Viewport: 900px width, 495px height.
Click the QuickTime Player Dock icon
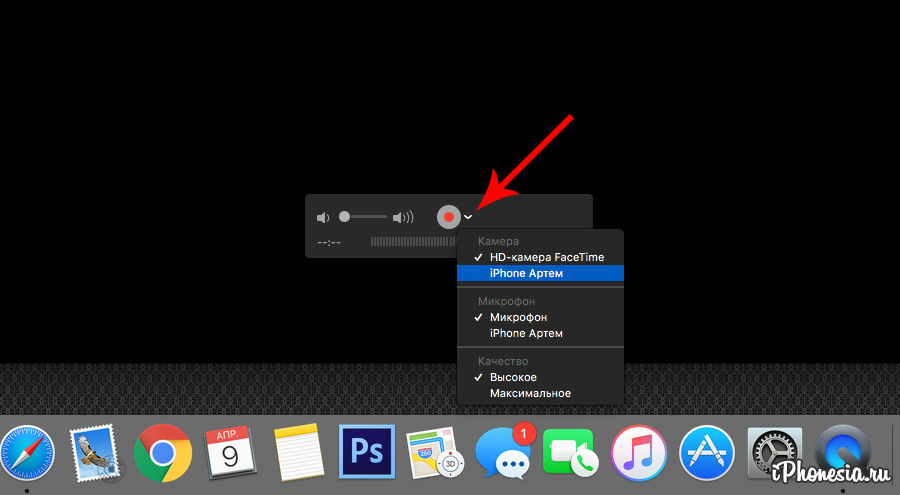click(844, 454)
